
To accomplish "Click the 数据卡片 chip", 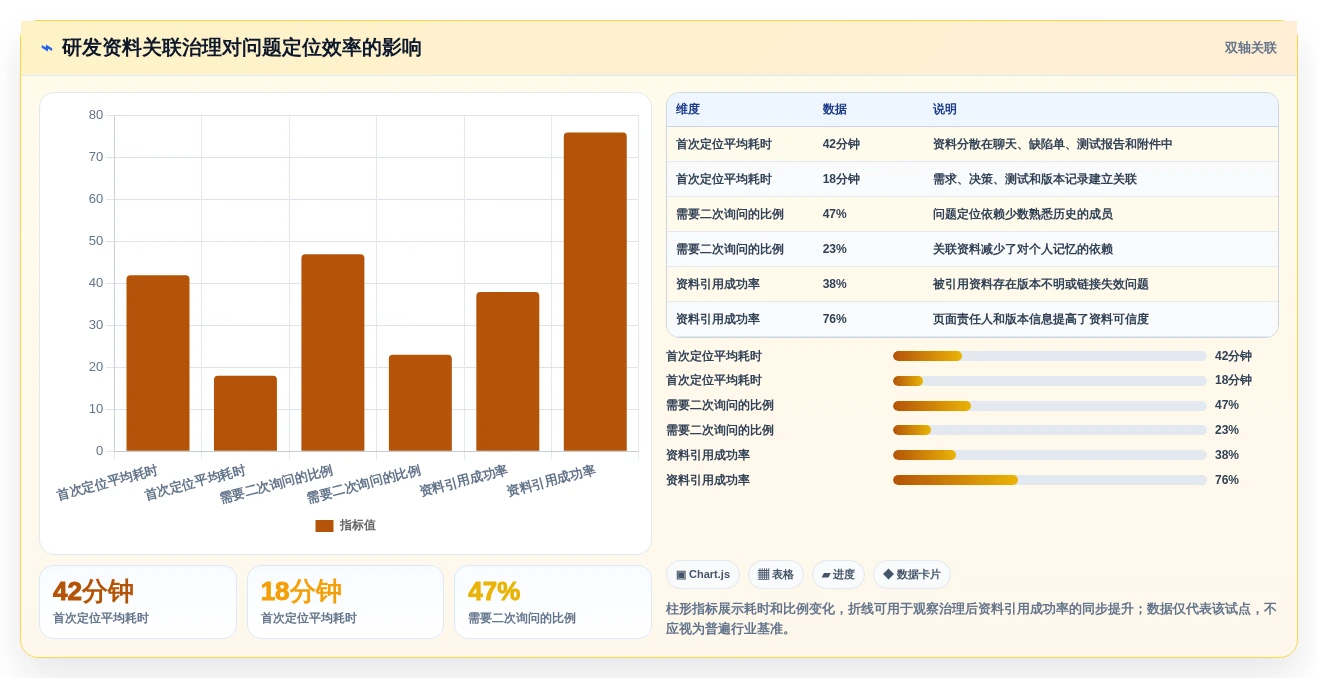I will (x=912, y=575).
